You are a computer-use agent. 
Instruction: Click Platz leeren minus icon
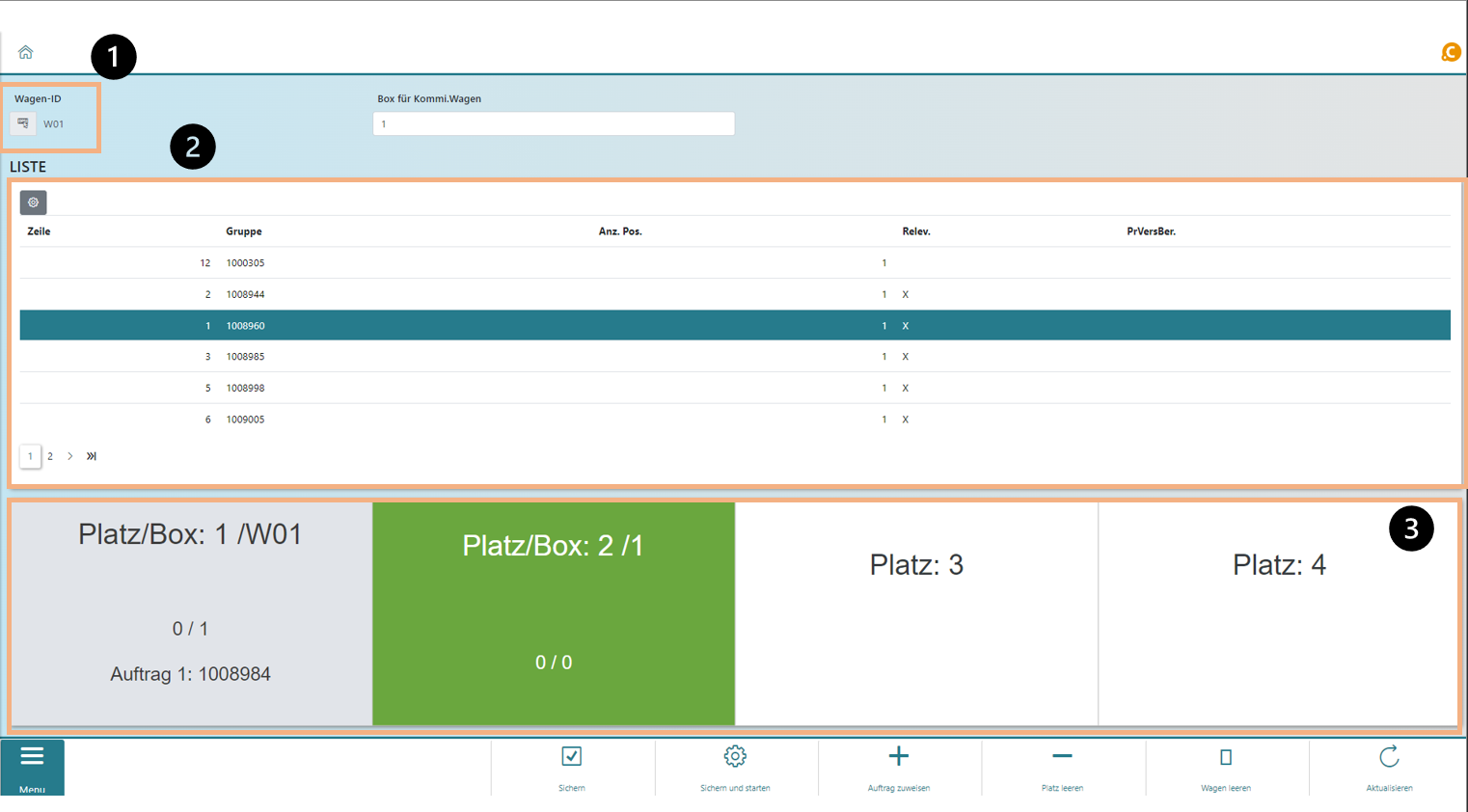(1062, 757)
